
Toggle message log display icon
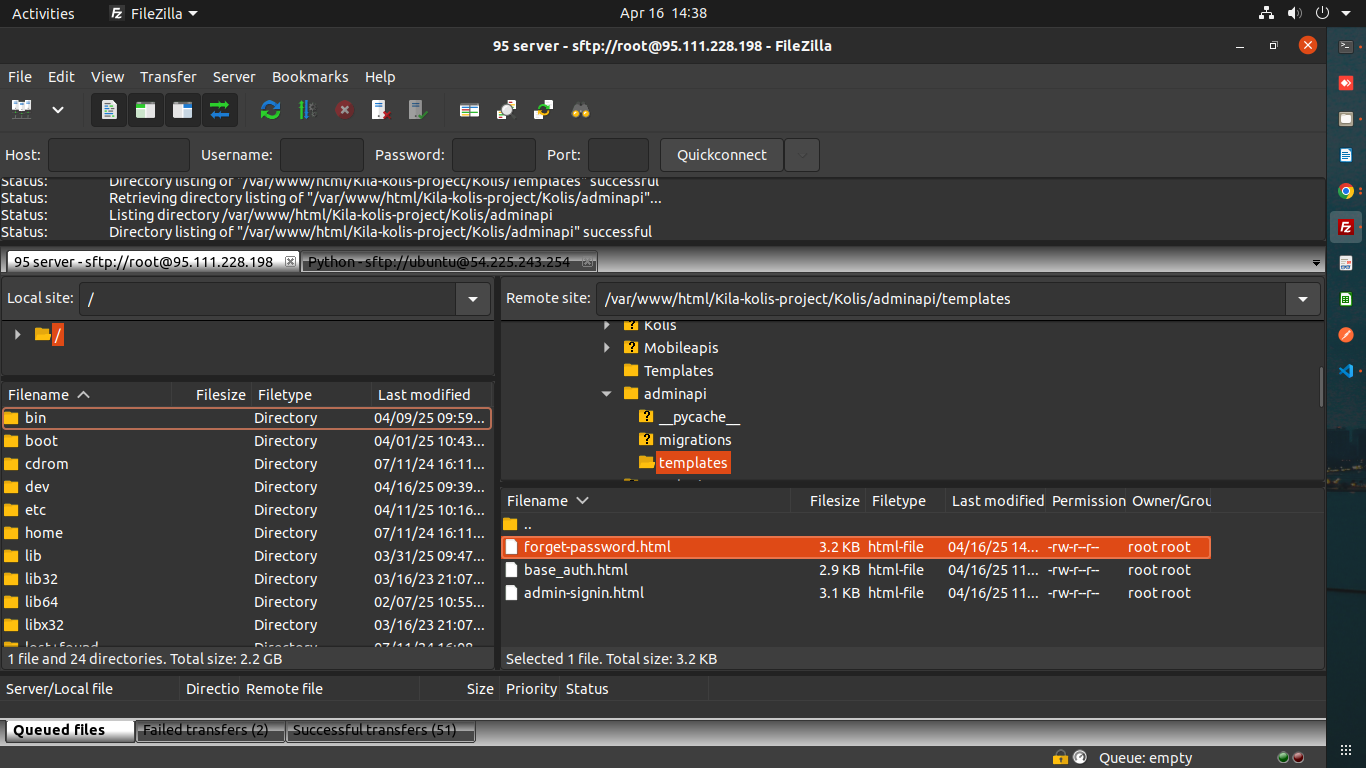tap(109, 109)
